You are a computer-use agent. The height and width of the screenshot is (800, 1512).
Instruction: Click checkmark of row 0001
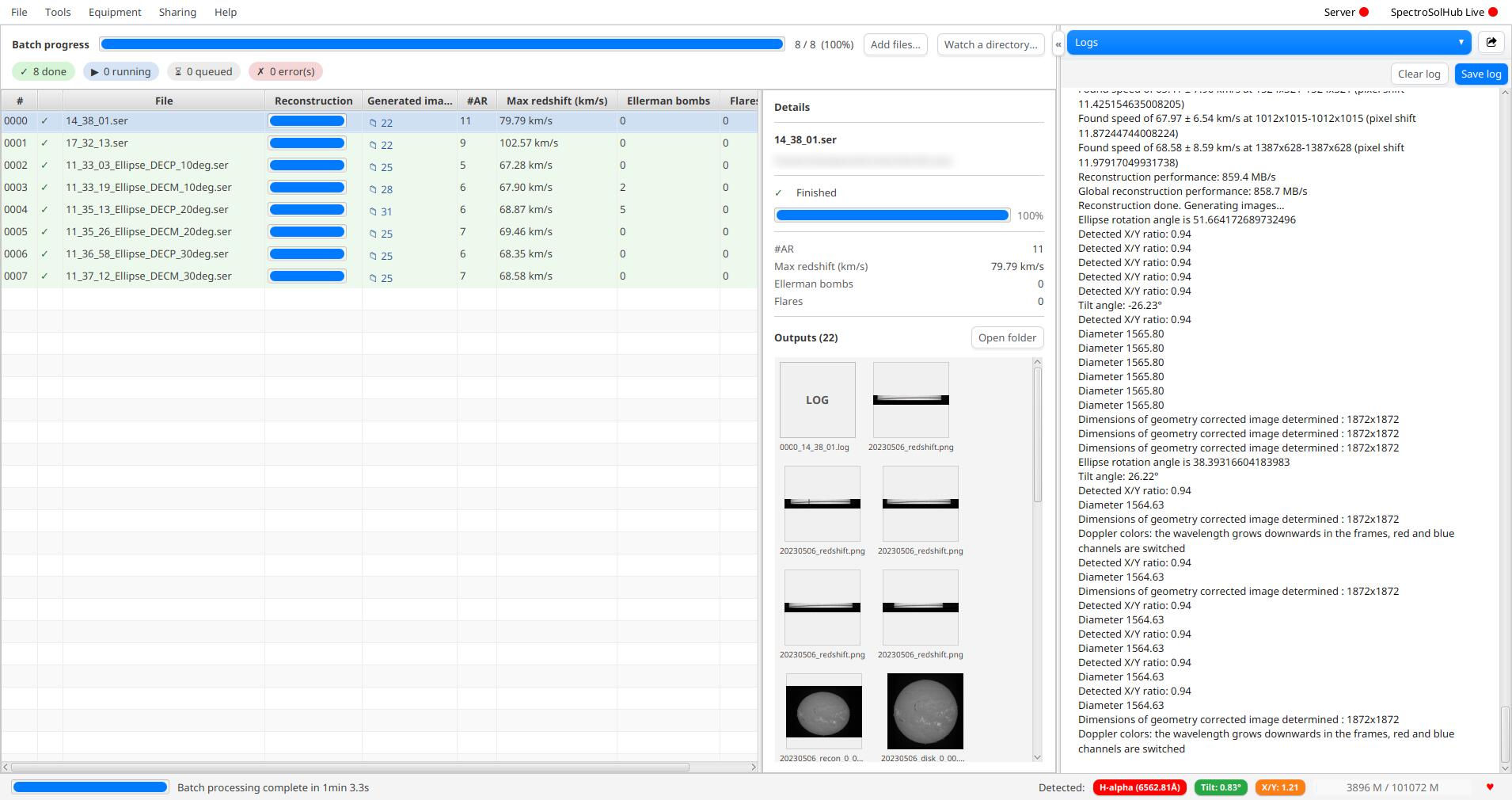(x=44, y=143)
